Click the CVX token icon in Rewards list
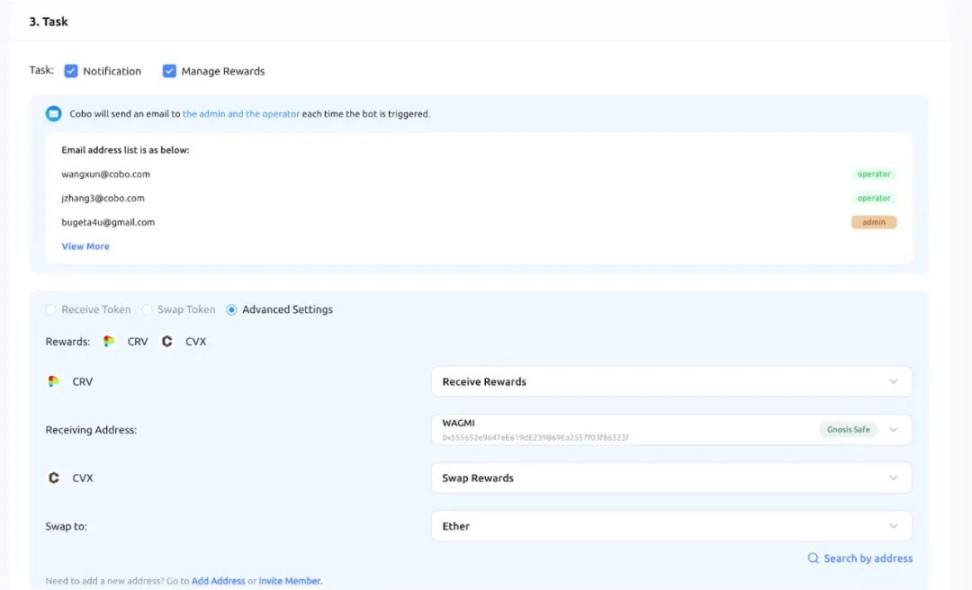This screenshot has width=972, height=590. [x=167, y=341]
